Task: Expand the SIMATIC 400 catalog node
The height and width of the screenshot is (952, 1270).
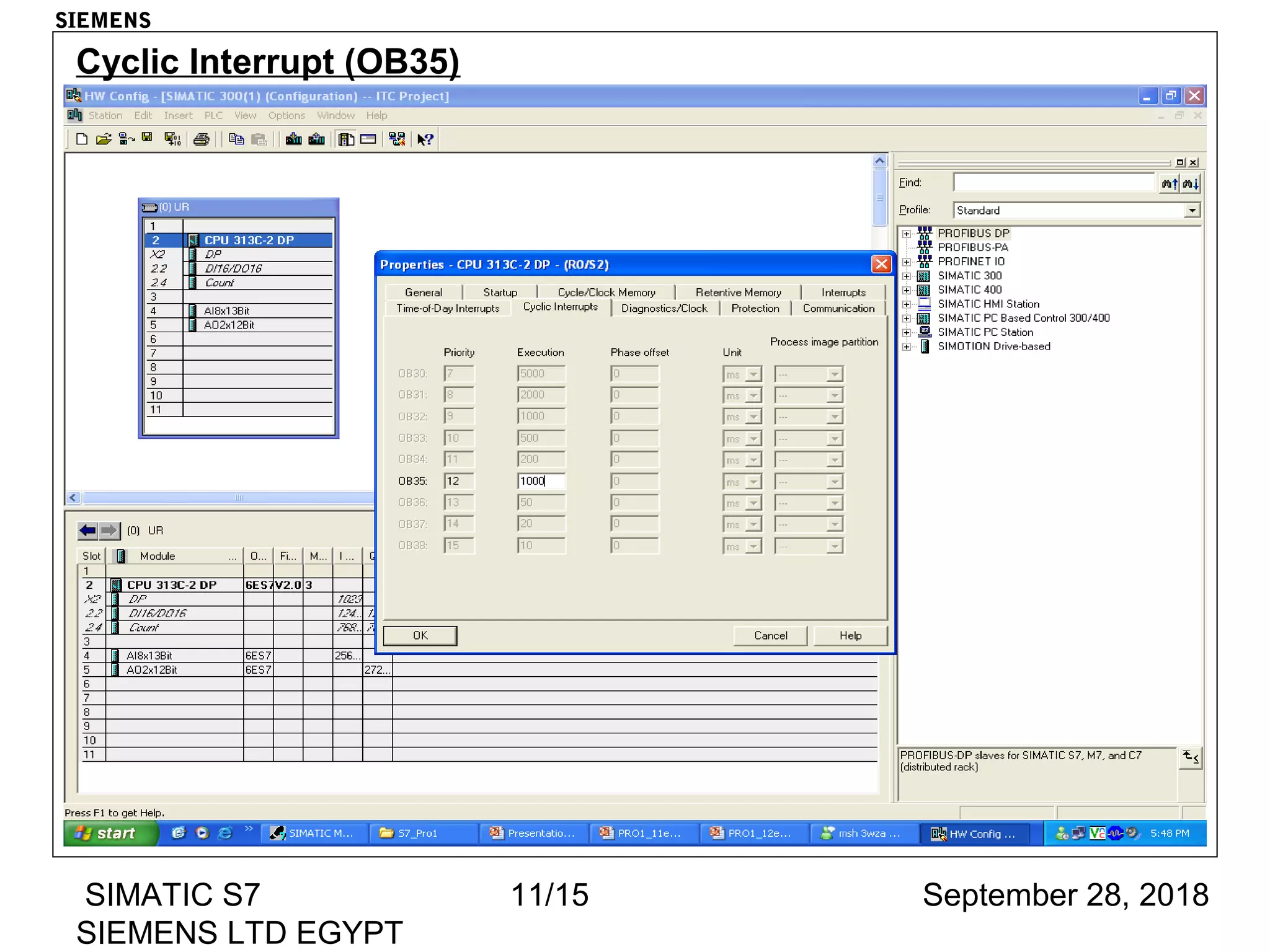Action: (x=906, y=291)
